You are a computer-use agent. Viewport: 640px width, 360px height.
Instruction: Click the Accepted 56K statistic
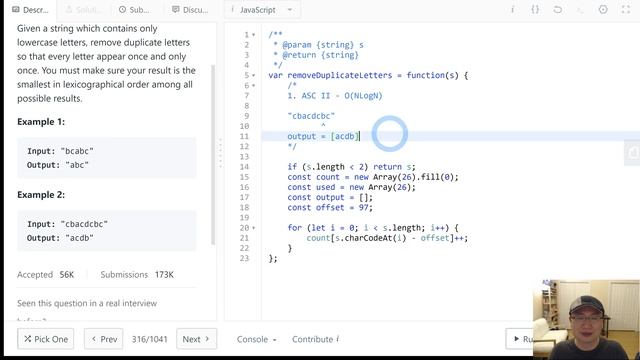coord(45,275)
